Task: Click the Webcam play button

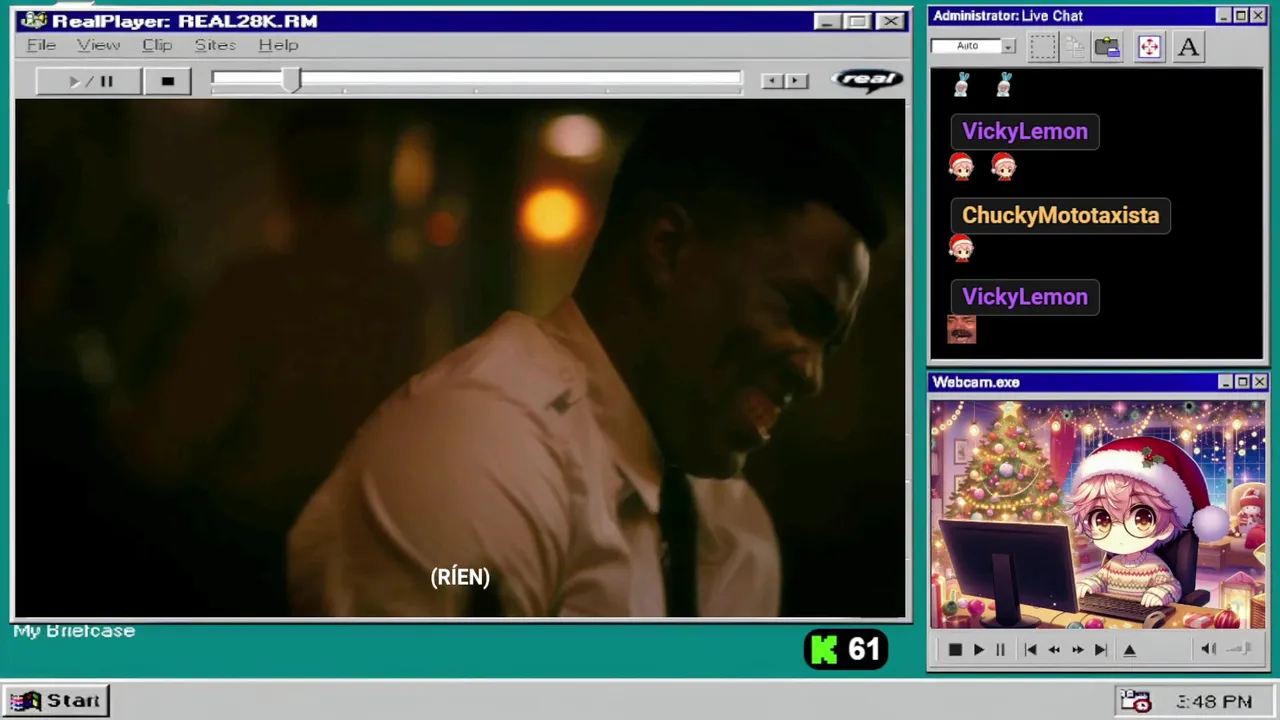Action: click(x=979, y=650)
